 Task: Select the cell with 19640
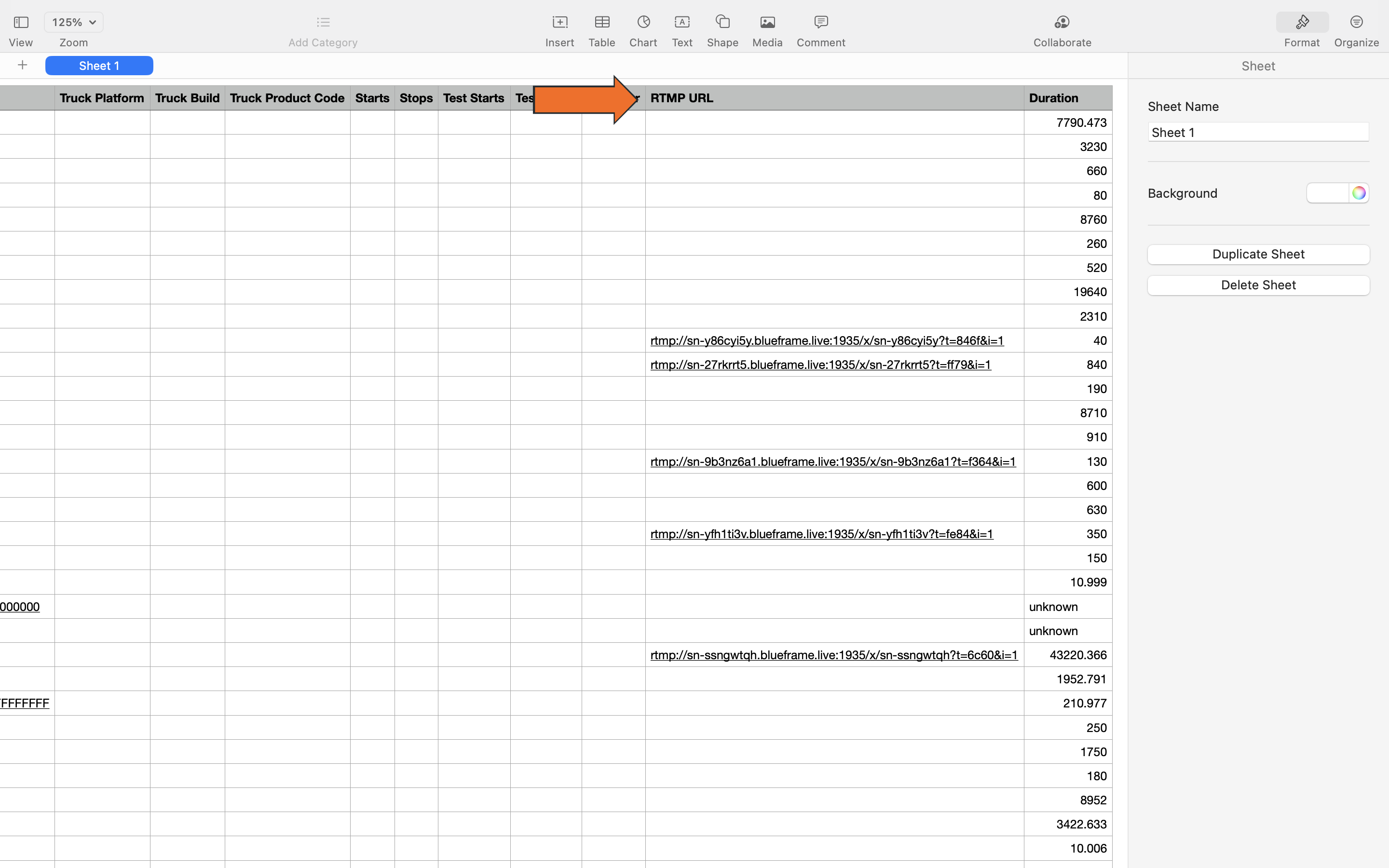click(x=1068, y=292)
